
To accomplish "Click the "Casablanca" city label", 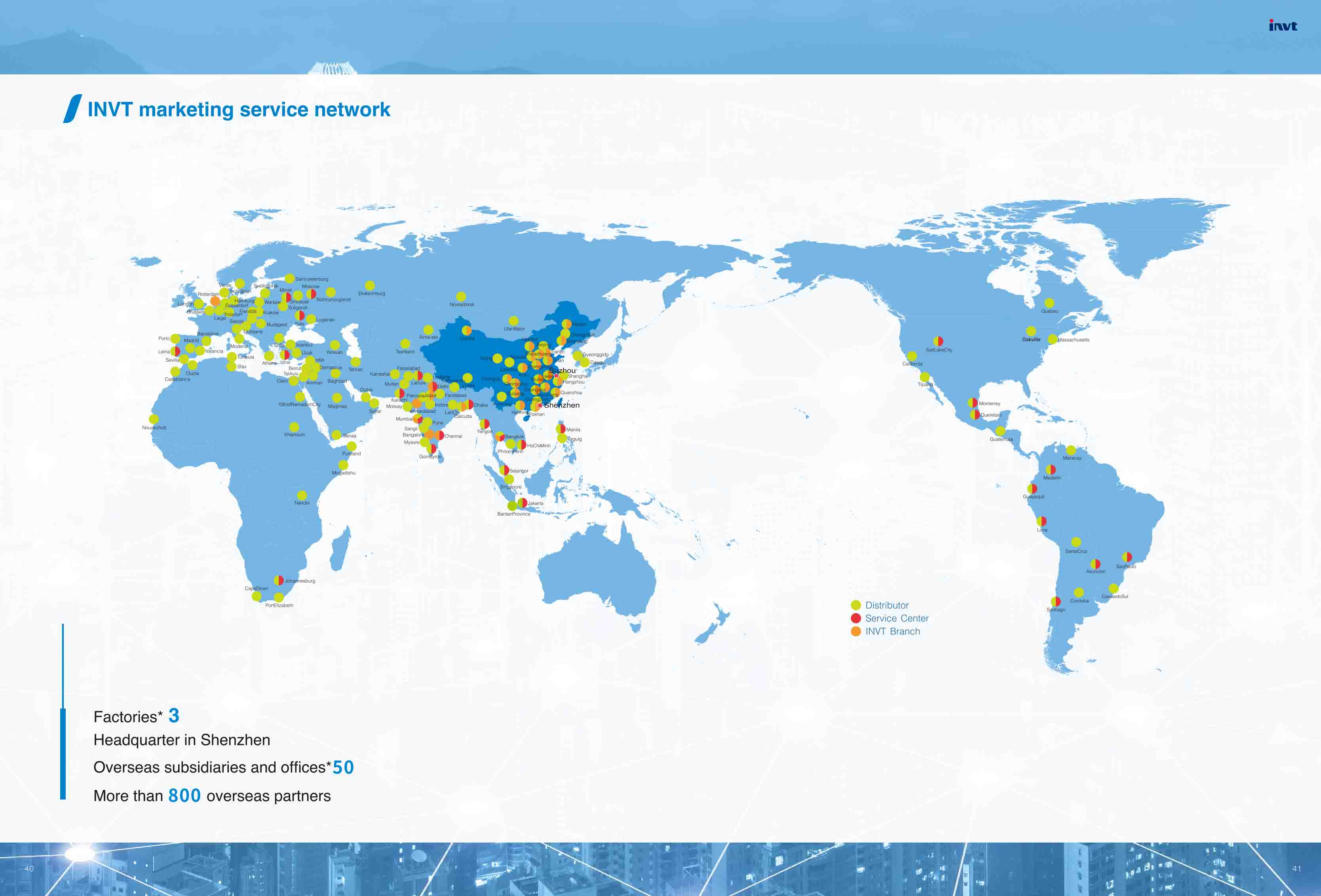I will pos(177,379).
